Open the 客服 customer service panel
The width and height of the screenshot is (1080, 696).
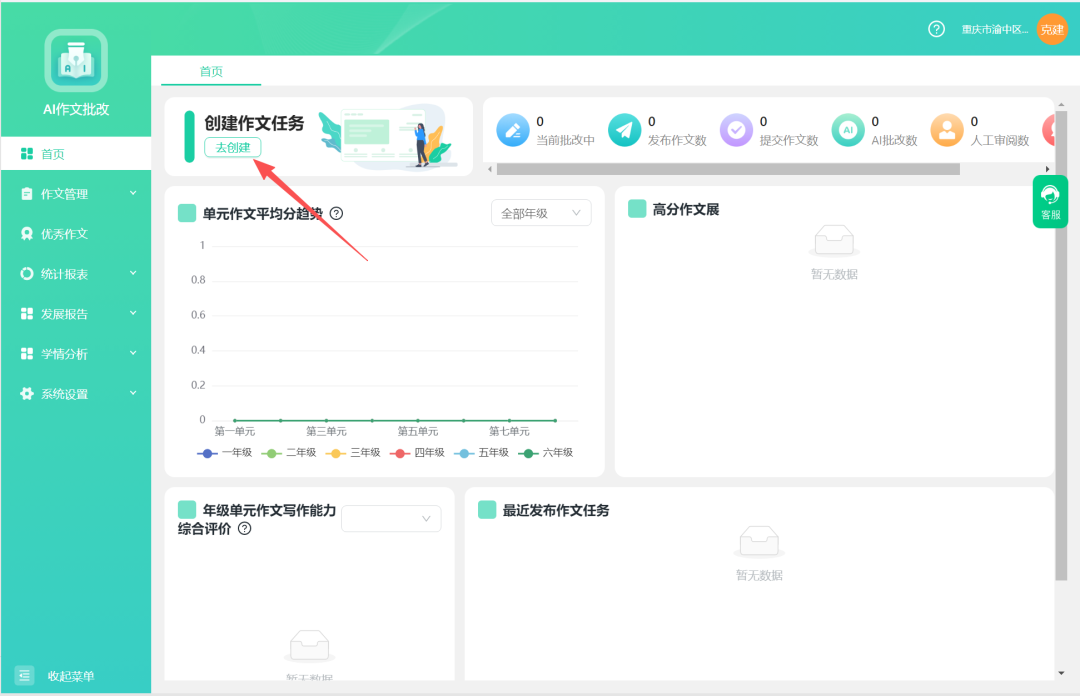pyautogui.click(x=1050, y=200)
